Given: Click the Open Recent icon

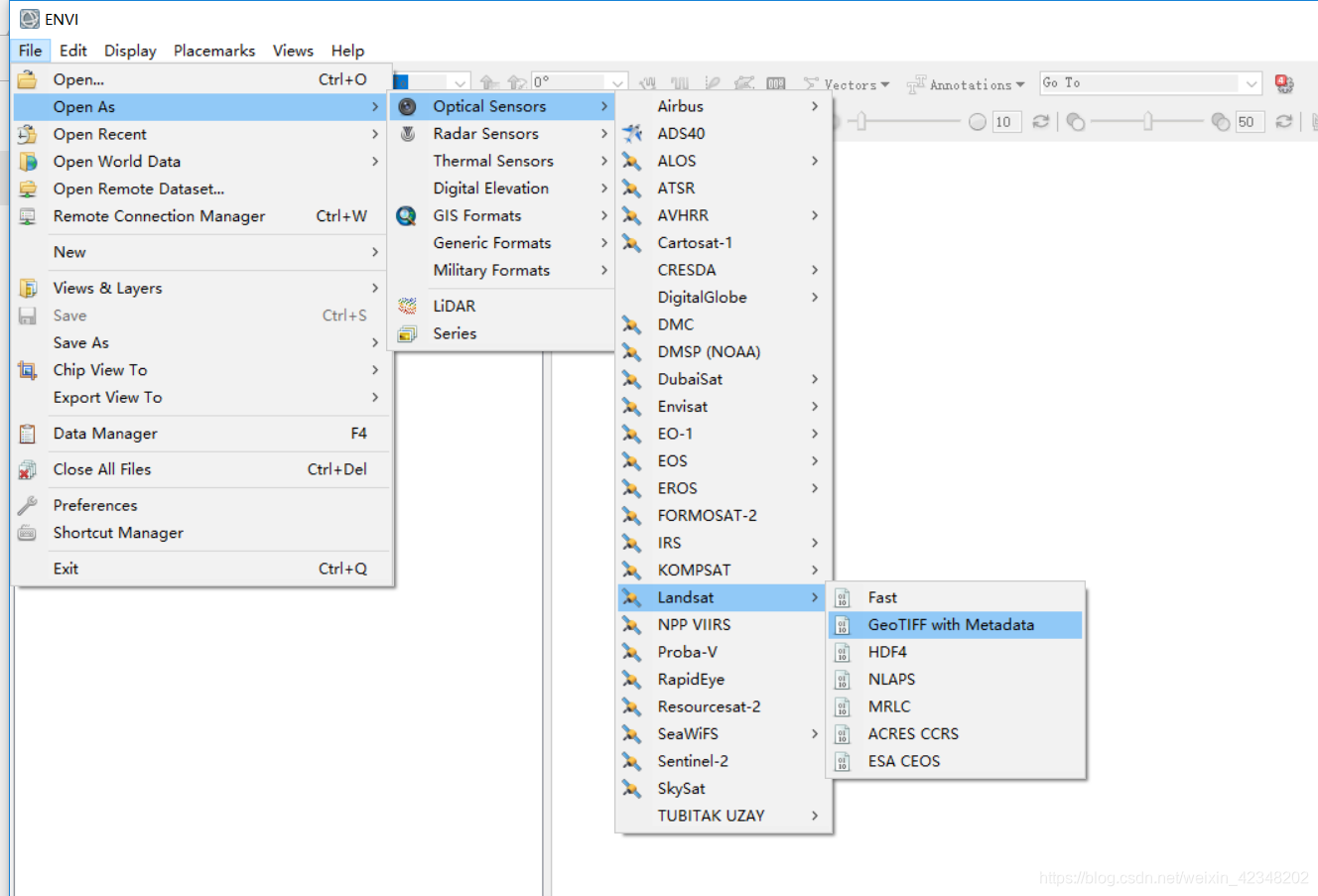Looking at the screenshot, I should (x=28, y=134).
